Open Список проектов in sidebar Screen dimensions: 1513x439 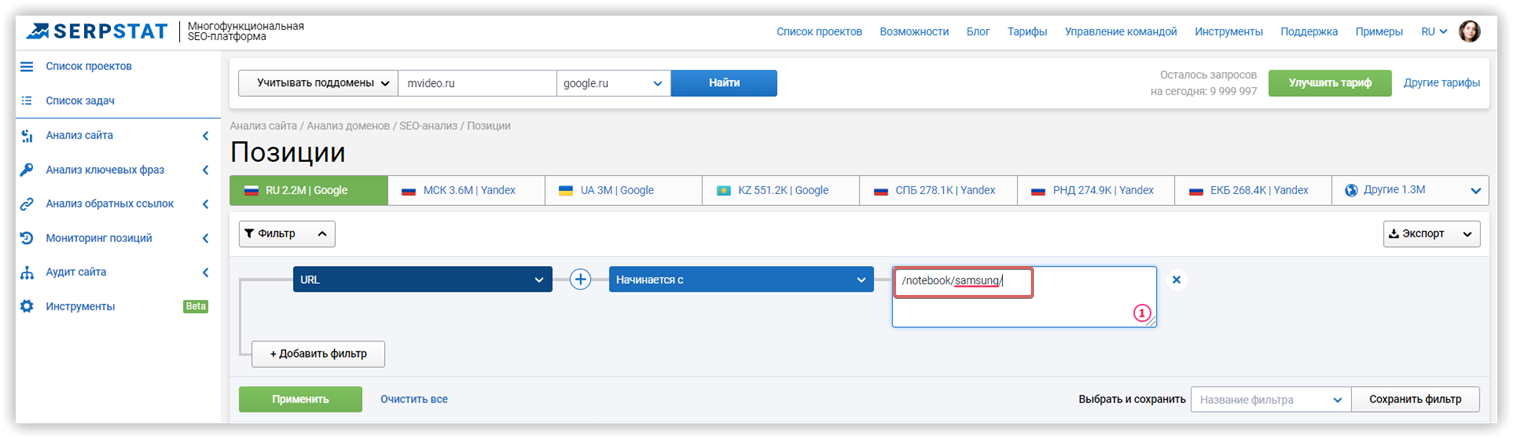coord(89,66)
